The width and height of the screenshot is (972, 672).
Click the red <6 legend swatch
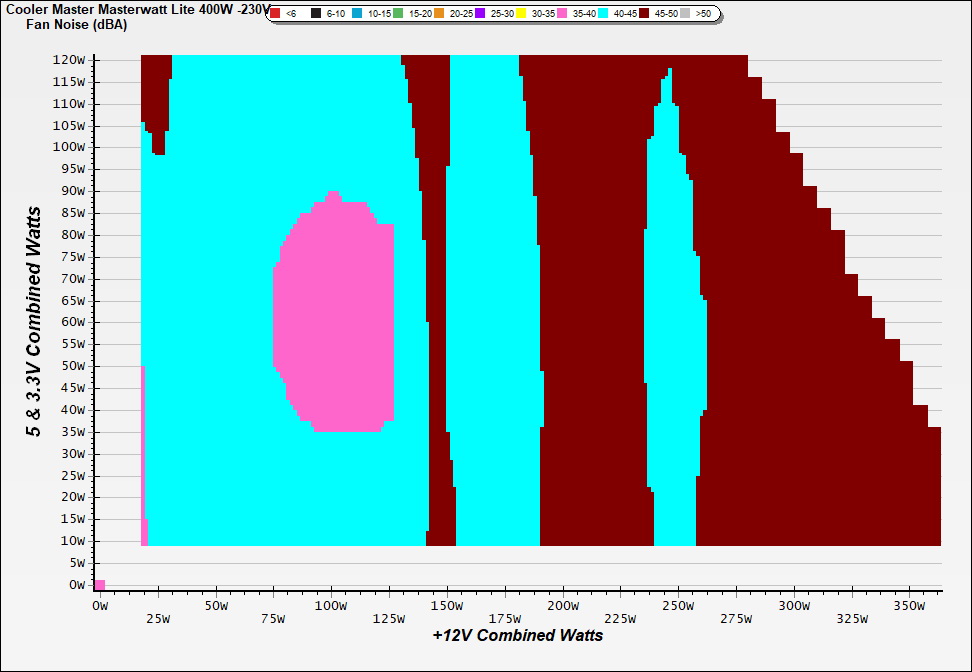point(276,13)
